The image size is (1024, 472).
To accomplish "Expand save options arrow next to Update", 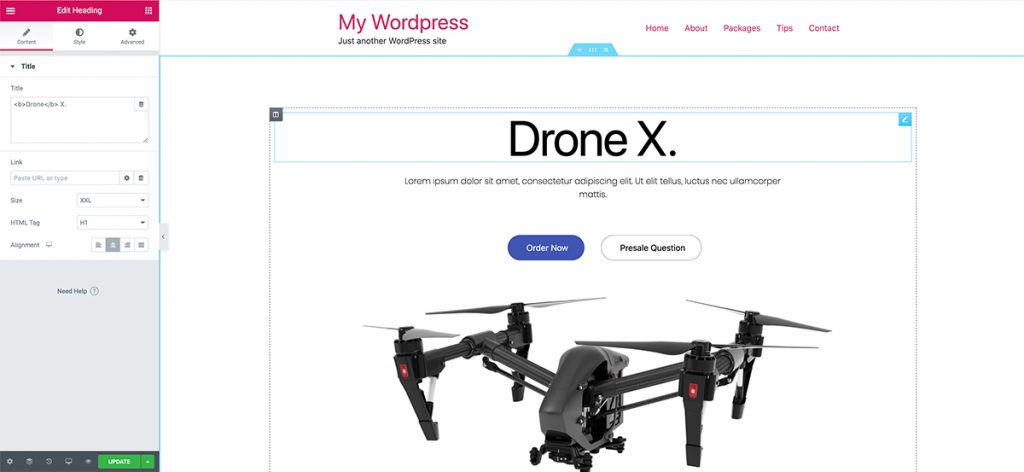I will 148,462.
